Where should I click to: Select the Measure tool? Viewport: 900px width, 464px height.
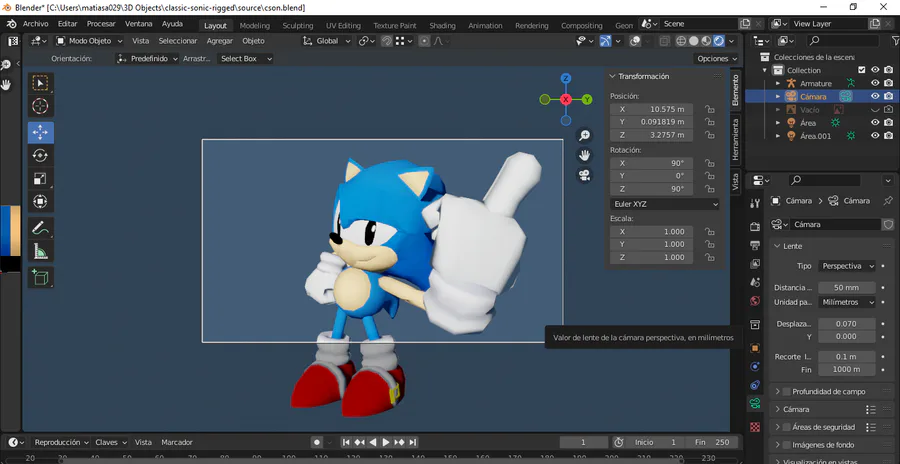click(x=40, y=251)
